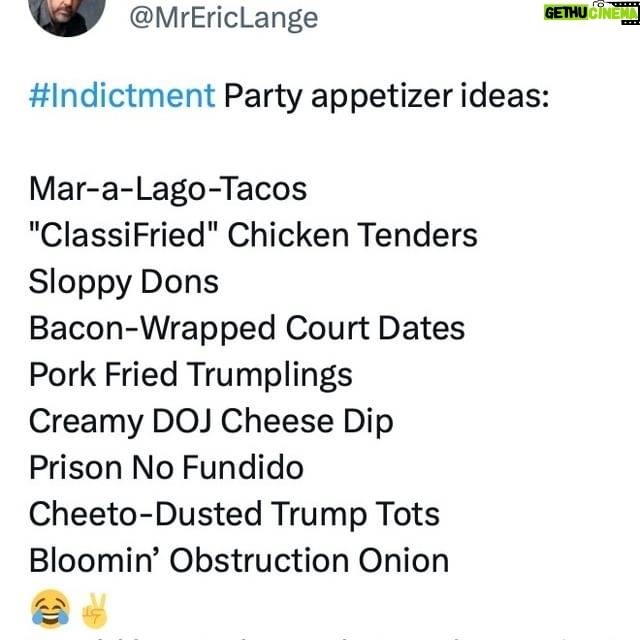640x640 pixels.
Task: Click the Cheeto-Dusted Trump Tots line
Action: coord(234,515)
